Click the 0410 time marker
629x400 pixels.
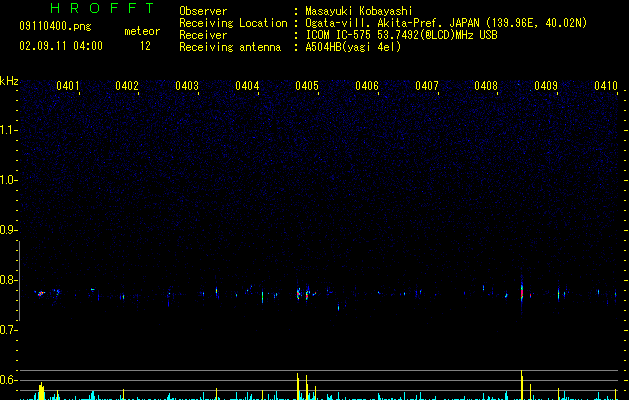tap(606, 86)
